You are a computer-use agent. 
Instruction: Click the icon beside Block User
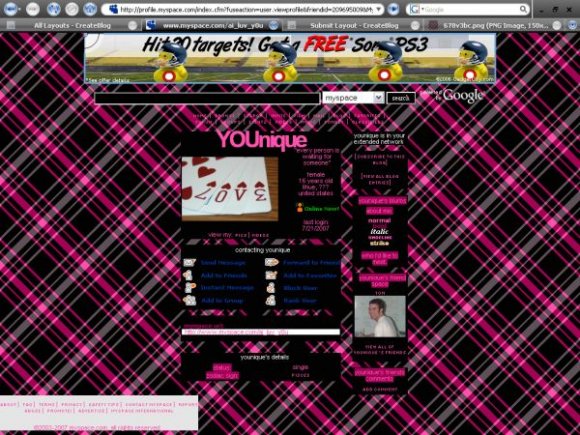coord(271,288)
